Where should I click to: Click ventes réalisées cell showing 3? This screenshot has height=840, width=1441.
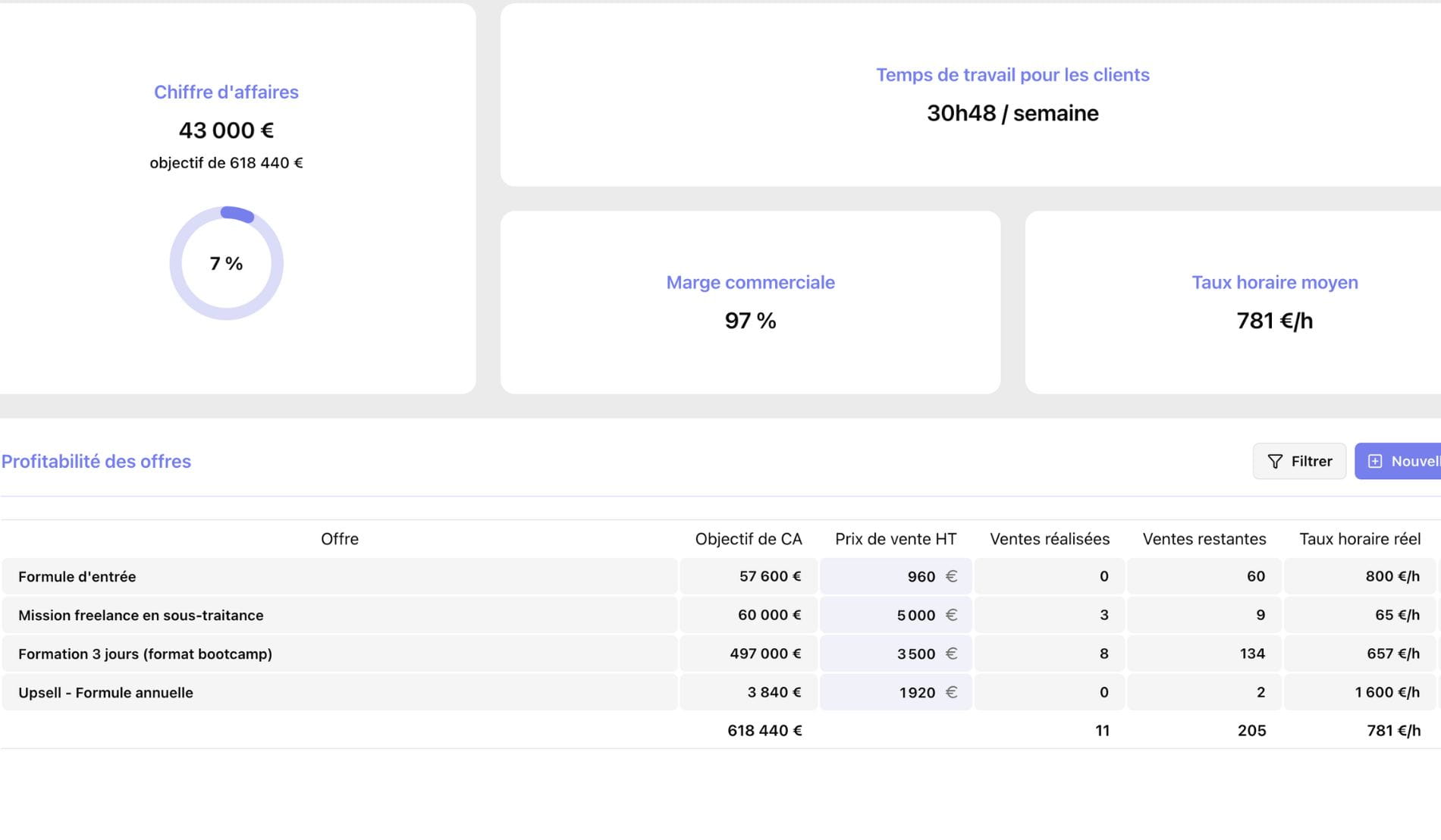coord(1050,615)
